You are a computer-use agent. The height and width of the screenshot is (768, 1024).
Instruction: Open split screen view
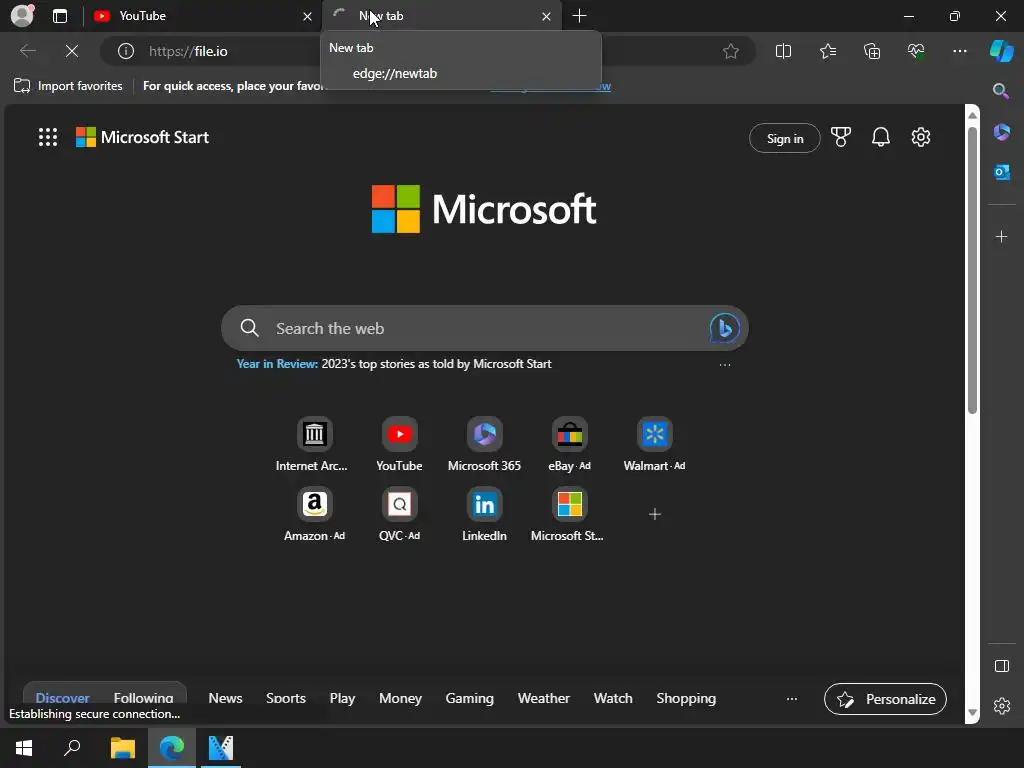783,51
